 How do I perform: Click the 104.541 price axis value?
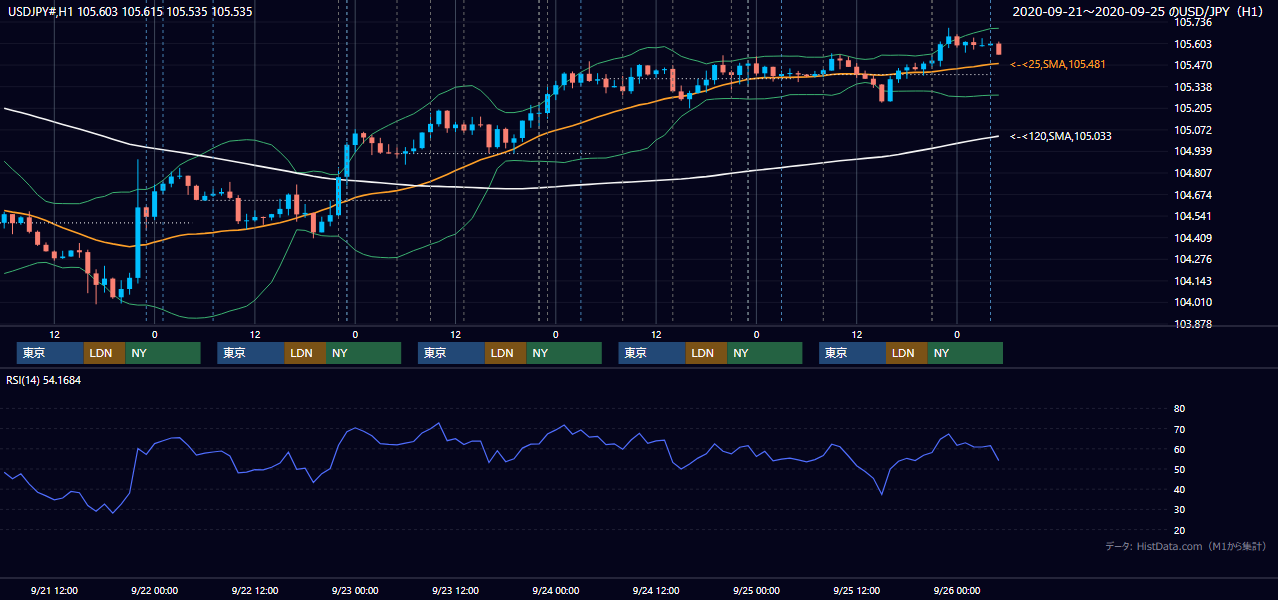(x=1193, y=216)
